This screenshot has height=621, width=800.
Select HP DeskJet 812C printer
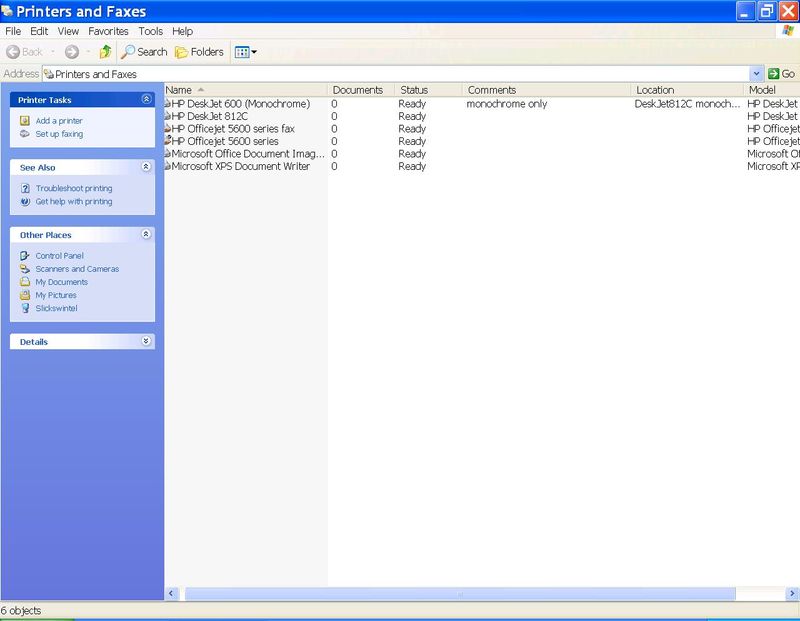[210, 116]
